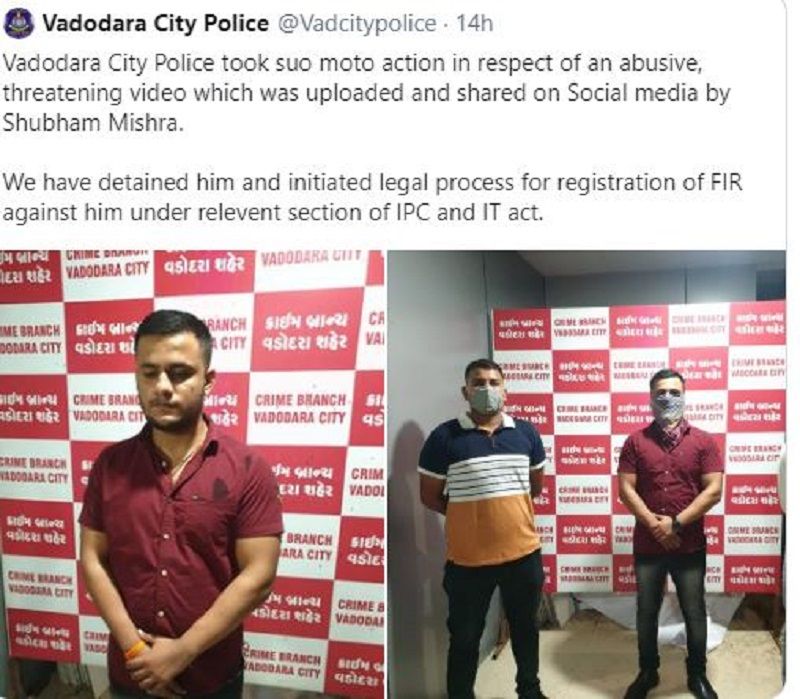This screenshot has height=699, width=800.
Task: Click the 'IPC and IT act' text line
Action: pyautogui.click(x=273, y=212)
